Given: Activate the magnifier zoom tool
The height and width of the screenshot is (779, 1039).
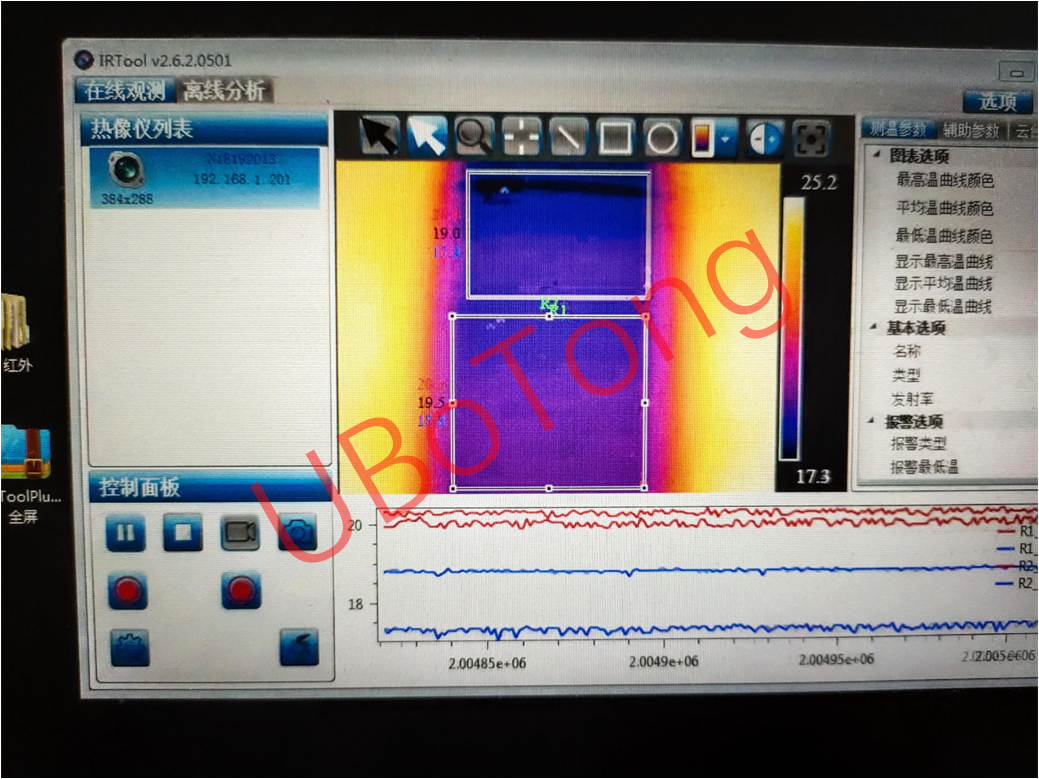Looking at the screenshot, I should tap(474, 136).
